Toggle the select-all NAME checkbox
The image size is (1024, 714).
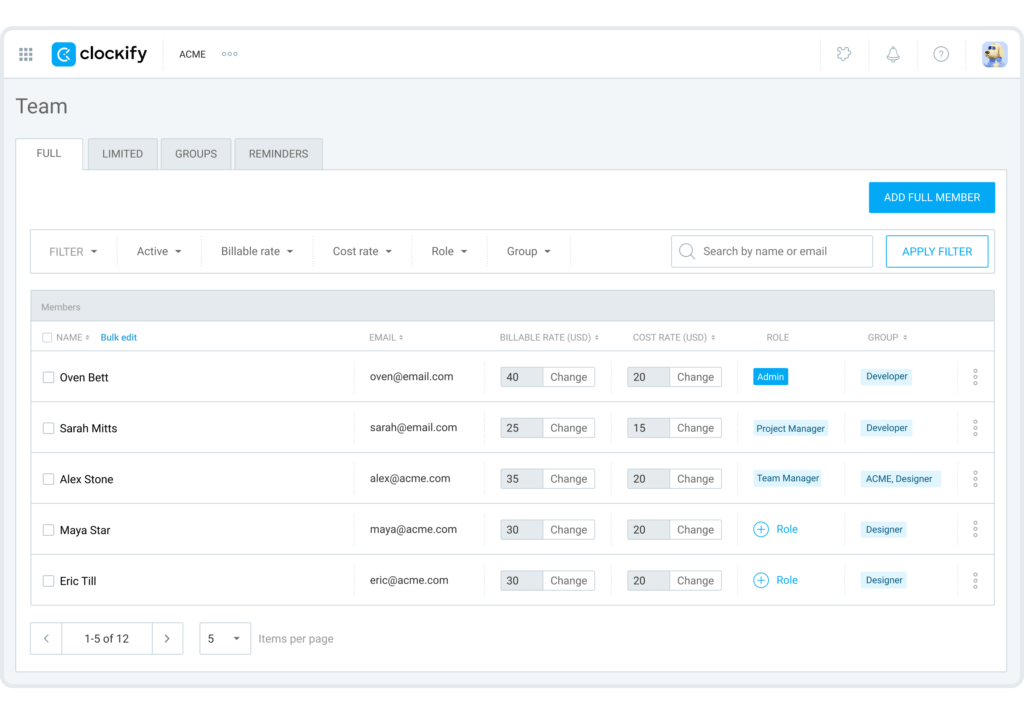47,338
